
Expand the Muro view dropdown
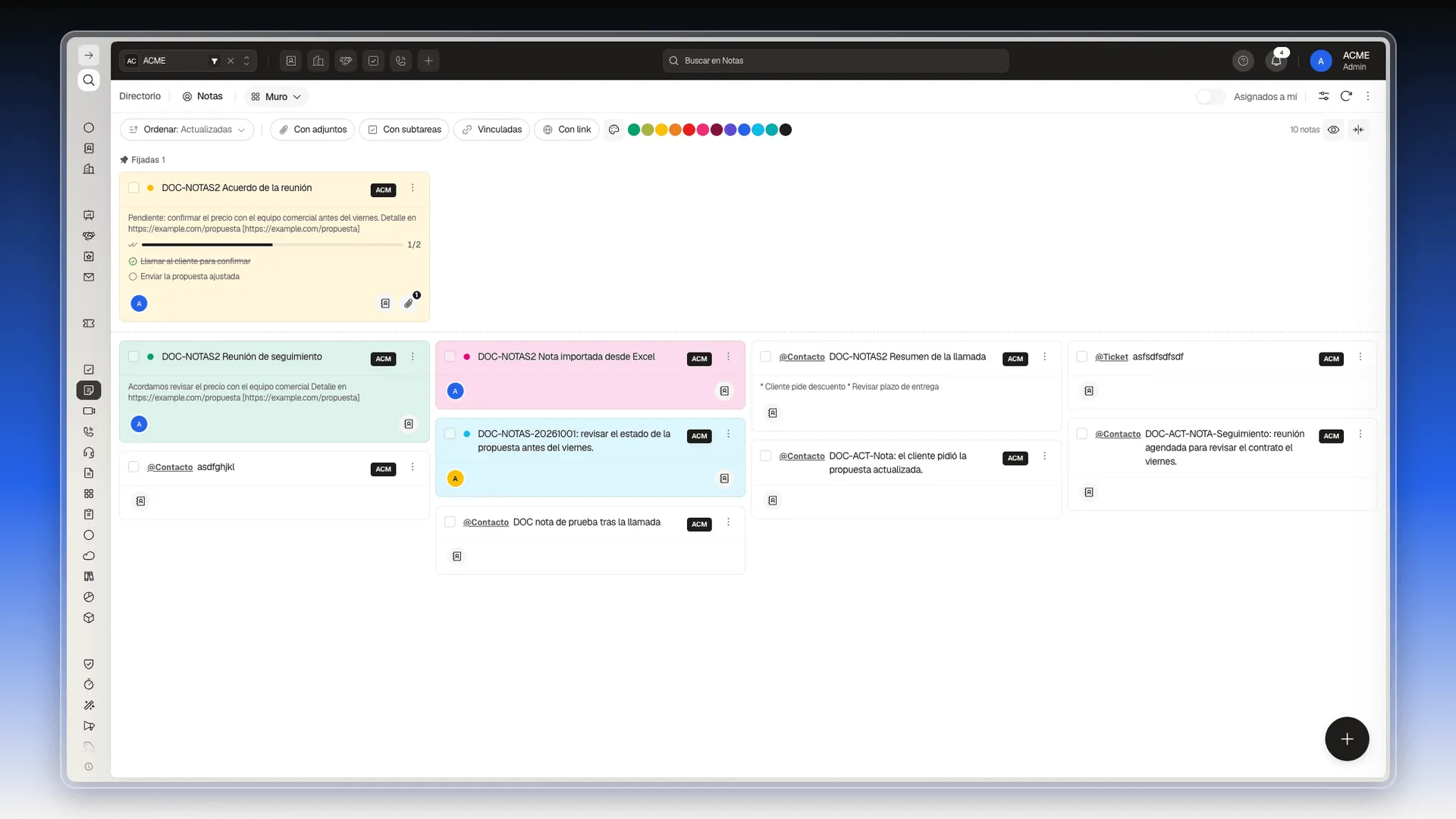(x=276, y=97)
